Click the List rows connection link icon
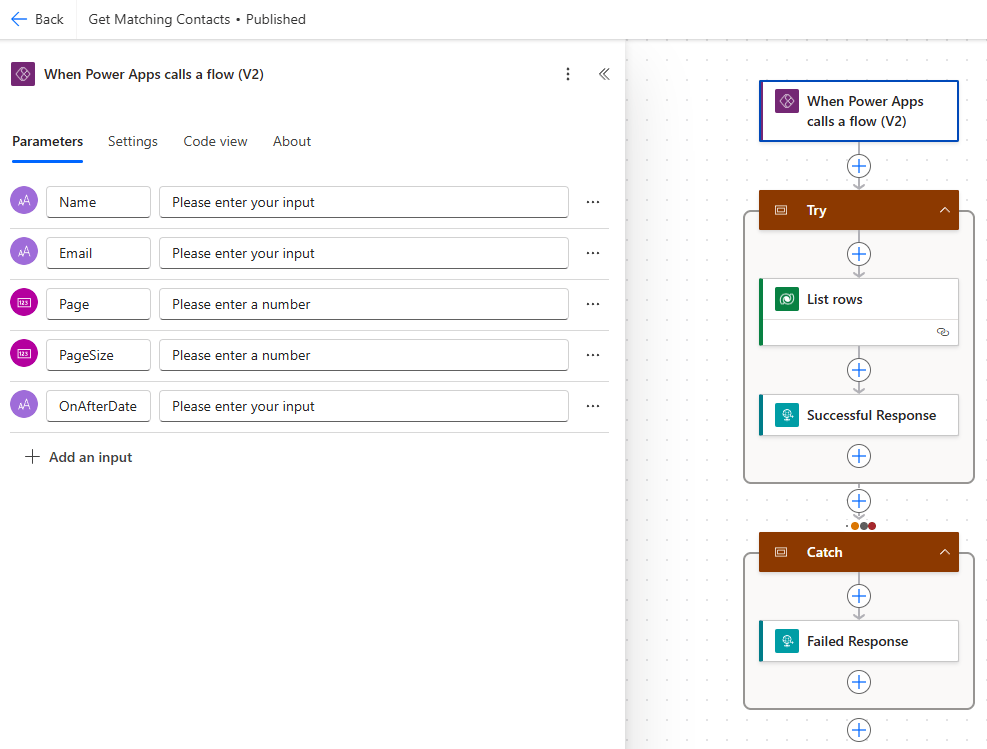 tap(942, 332)
